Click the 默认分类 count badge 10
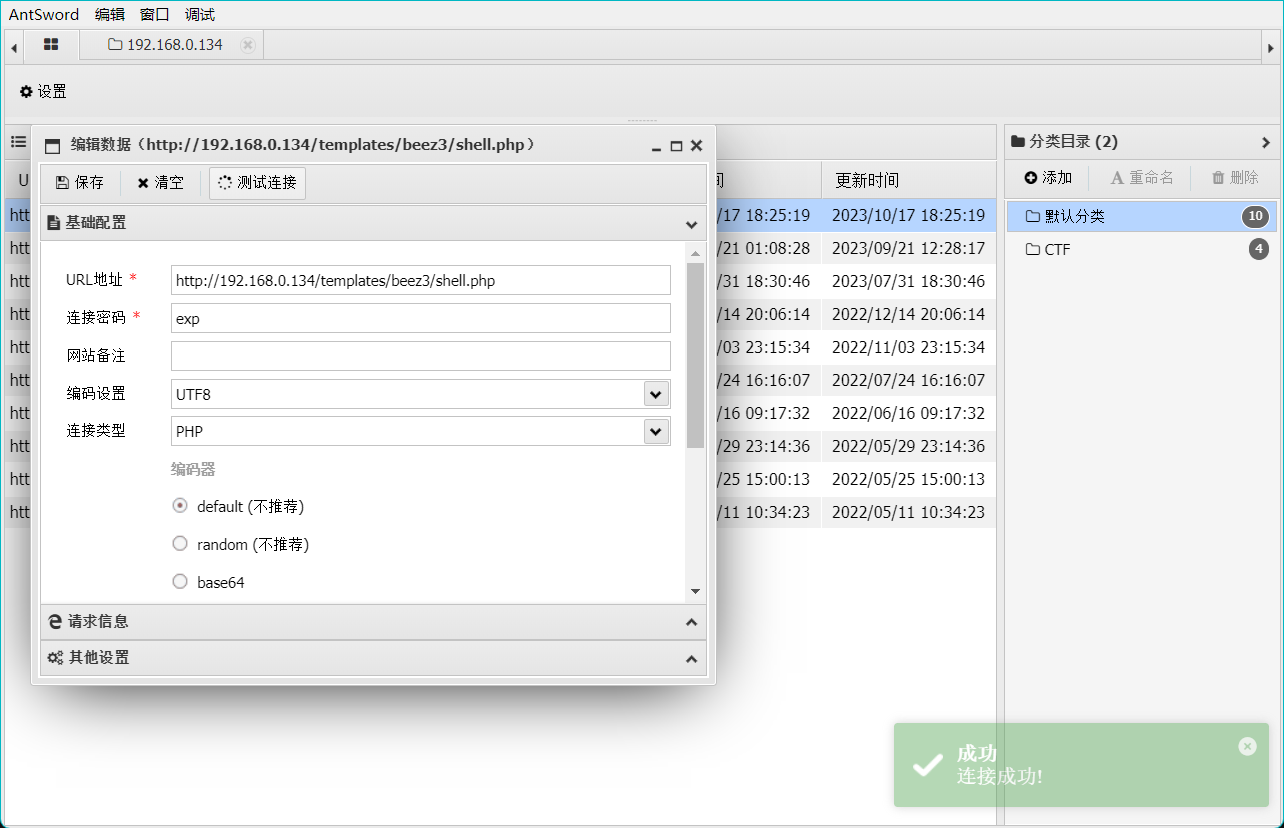The image size is (1284, 828). [x=1255, y=216]
